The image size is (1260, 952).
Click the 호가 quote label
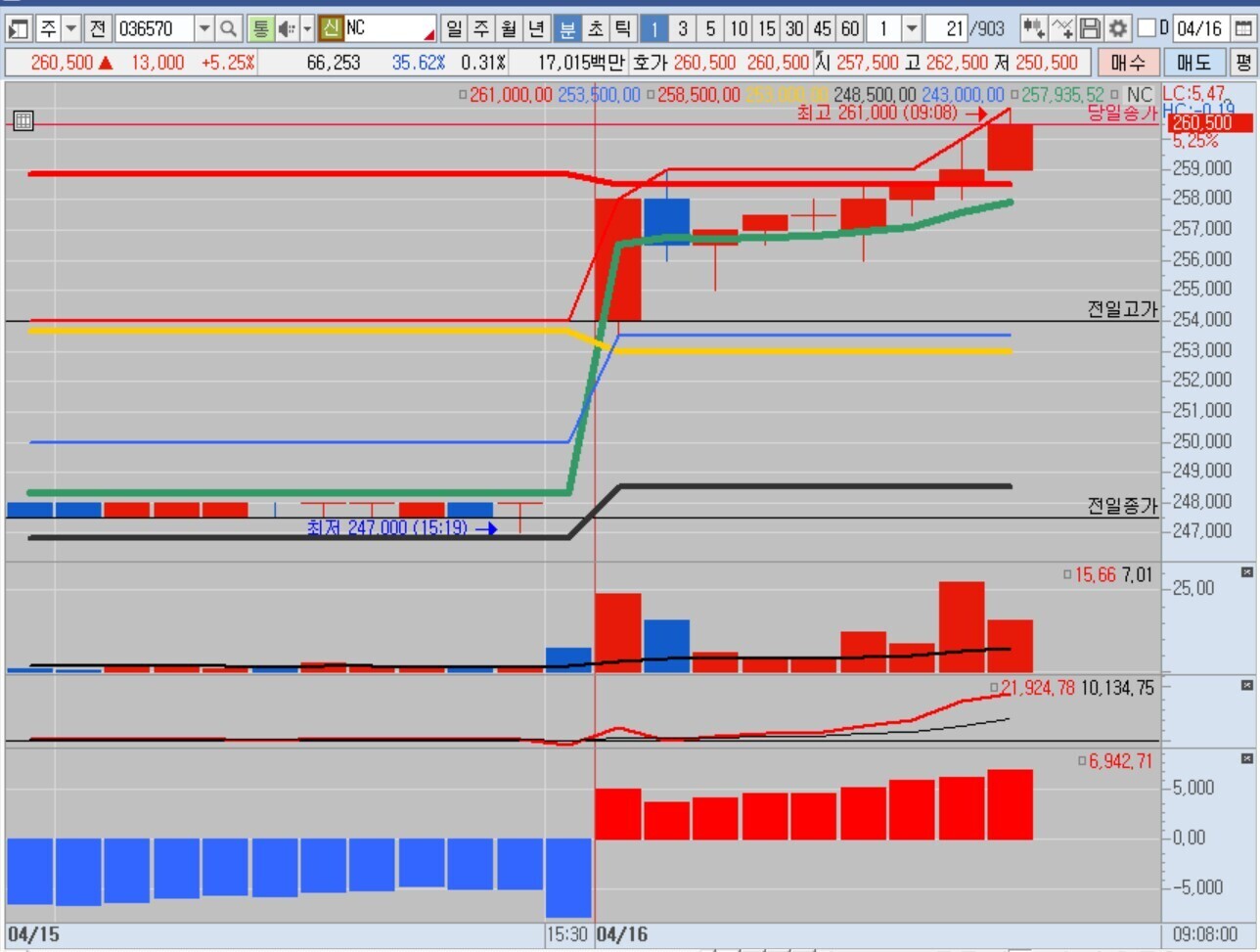650,63
